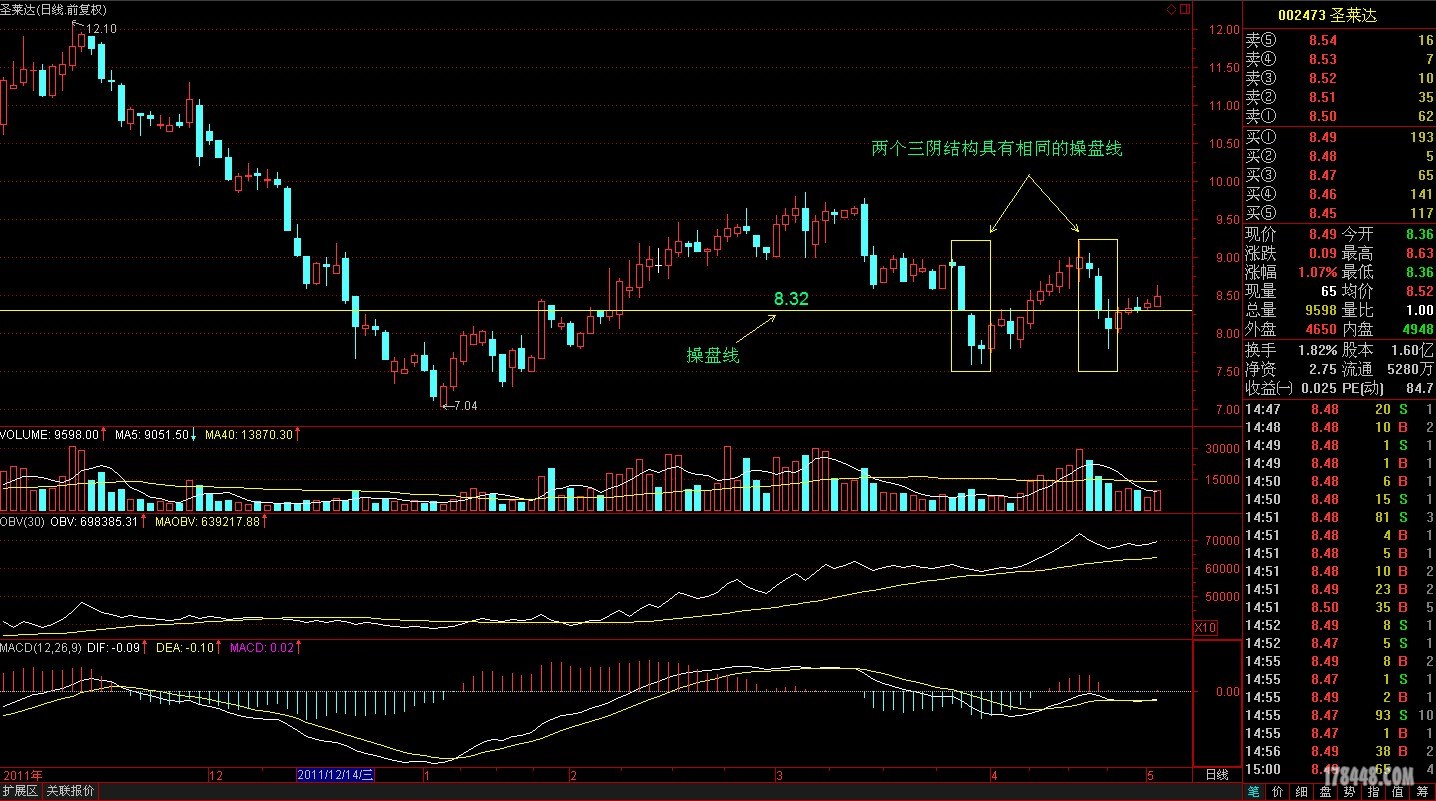Click the 14:56 tick row with volume 38
Screen dimensions: 1436x801
pos(1339,751)
